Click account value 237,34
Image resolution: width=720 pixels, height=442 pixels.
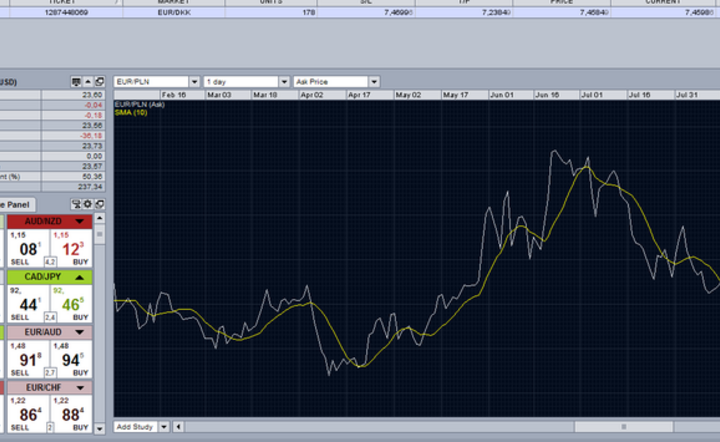point(73,187)
